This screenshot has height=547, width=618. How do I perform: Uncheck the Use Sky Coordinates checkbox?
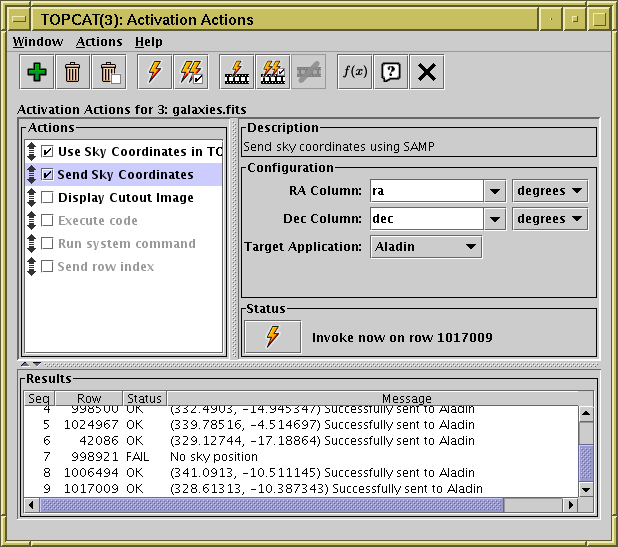pos(47,152)
